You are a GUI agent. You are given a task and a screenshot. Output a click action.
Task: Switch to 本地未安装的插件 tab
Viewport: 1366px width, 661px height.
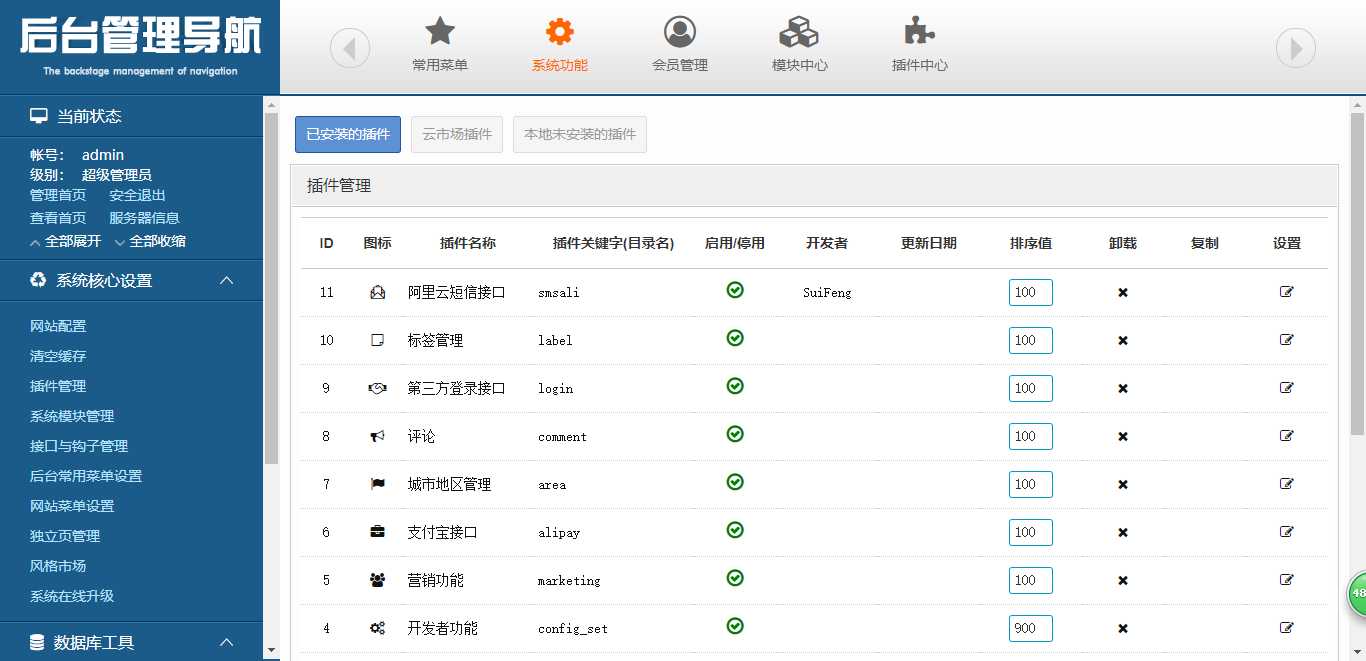[x=580, y=134]
